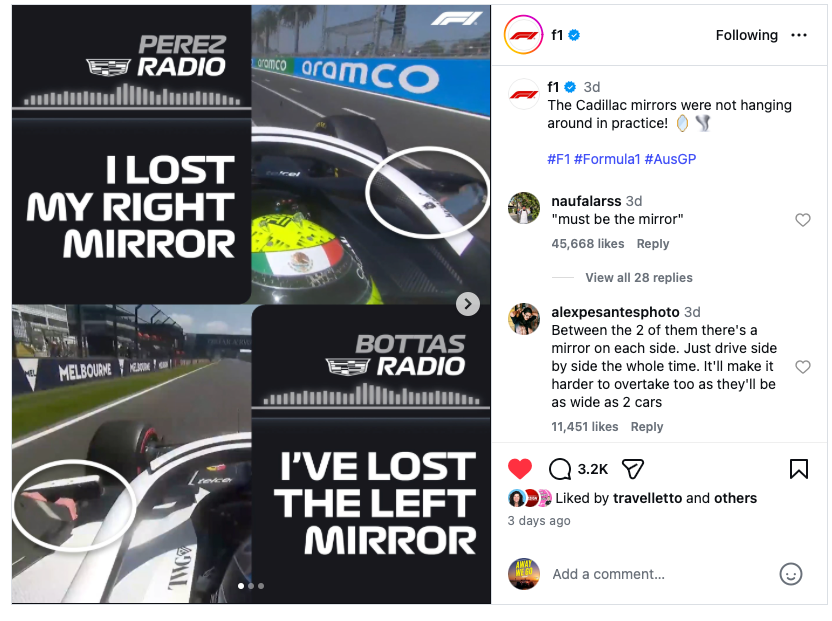
Task: View 45,668 likes on comment
Action: click(x=587, y=244)
